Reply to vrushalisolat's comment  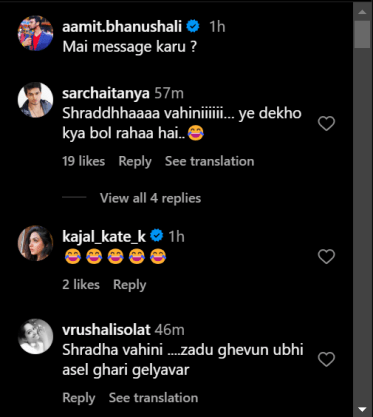coord(79,398)
